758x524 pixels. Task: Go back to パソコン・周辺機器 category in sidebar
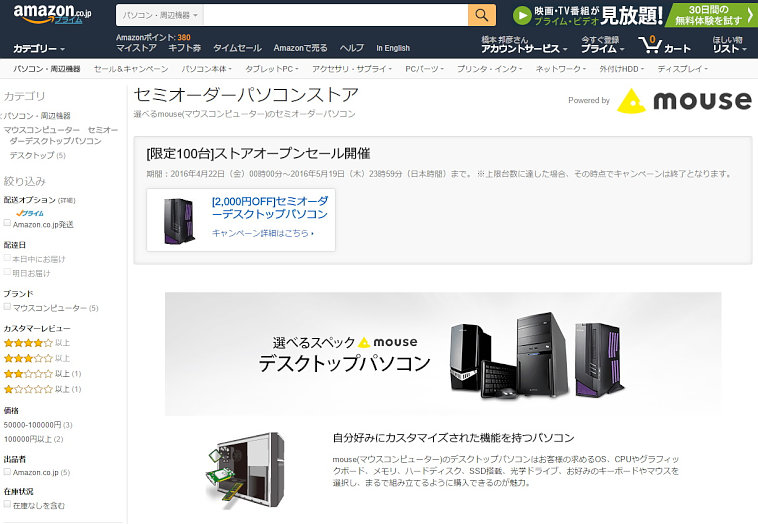click(37, 116)
